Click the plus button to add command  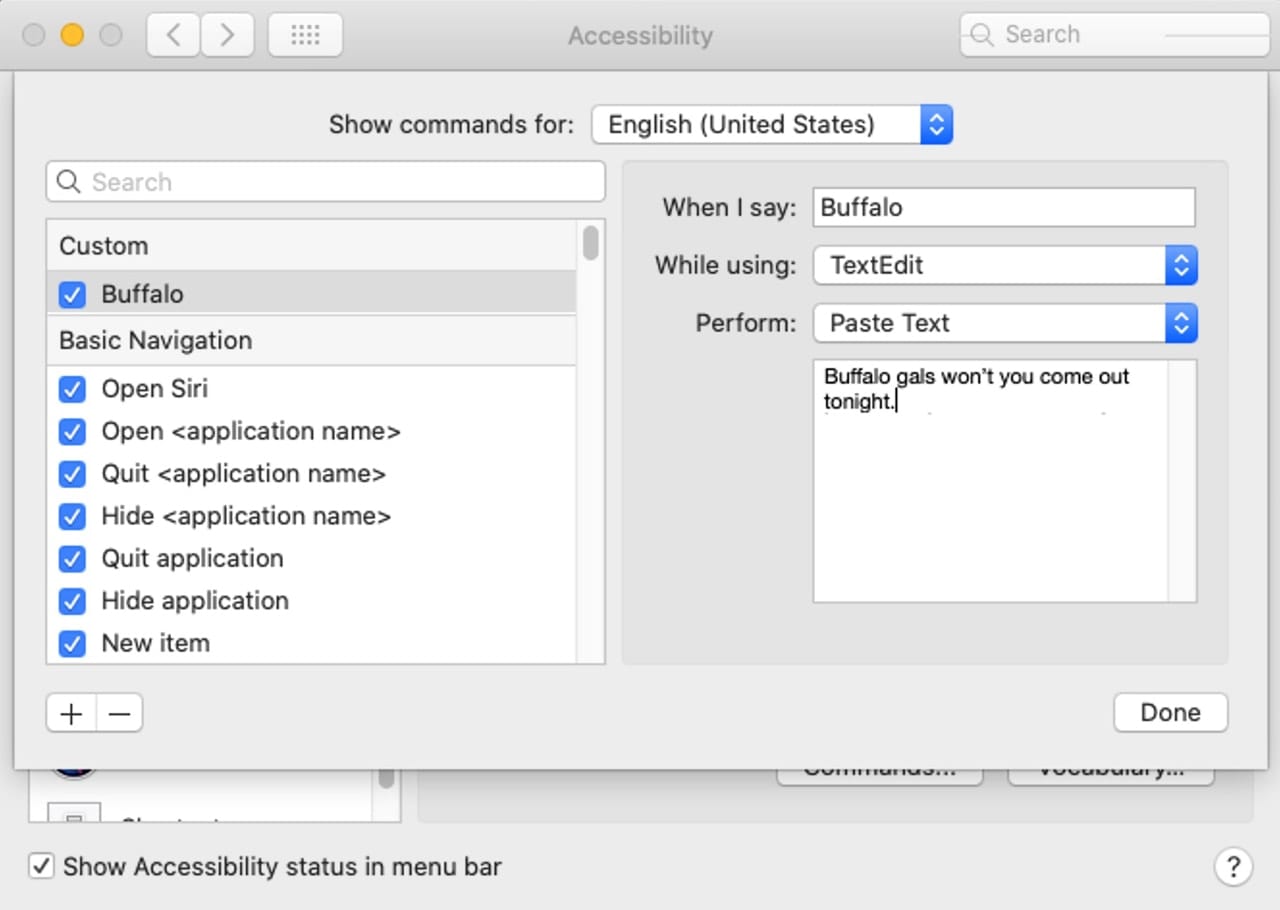pyautogui.click(x=71, y=714)
